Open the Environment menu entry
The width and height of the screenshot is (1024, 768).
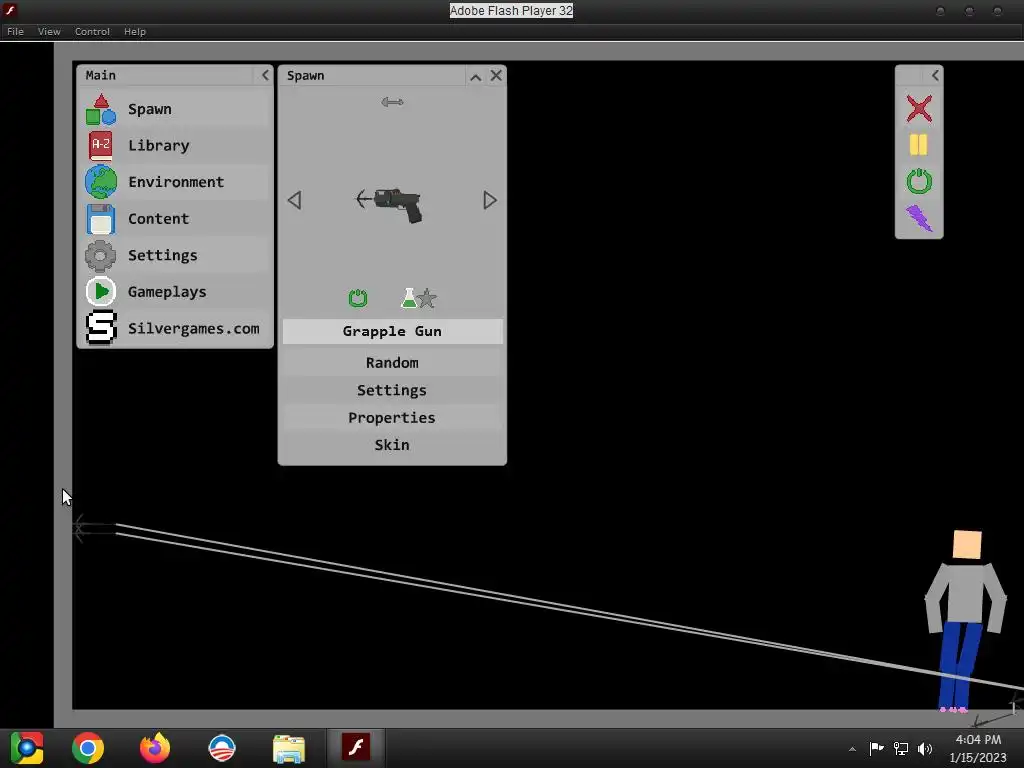pyautogui.click(x=176, y=182)
